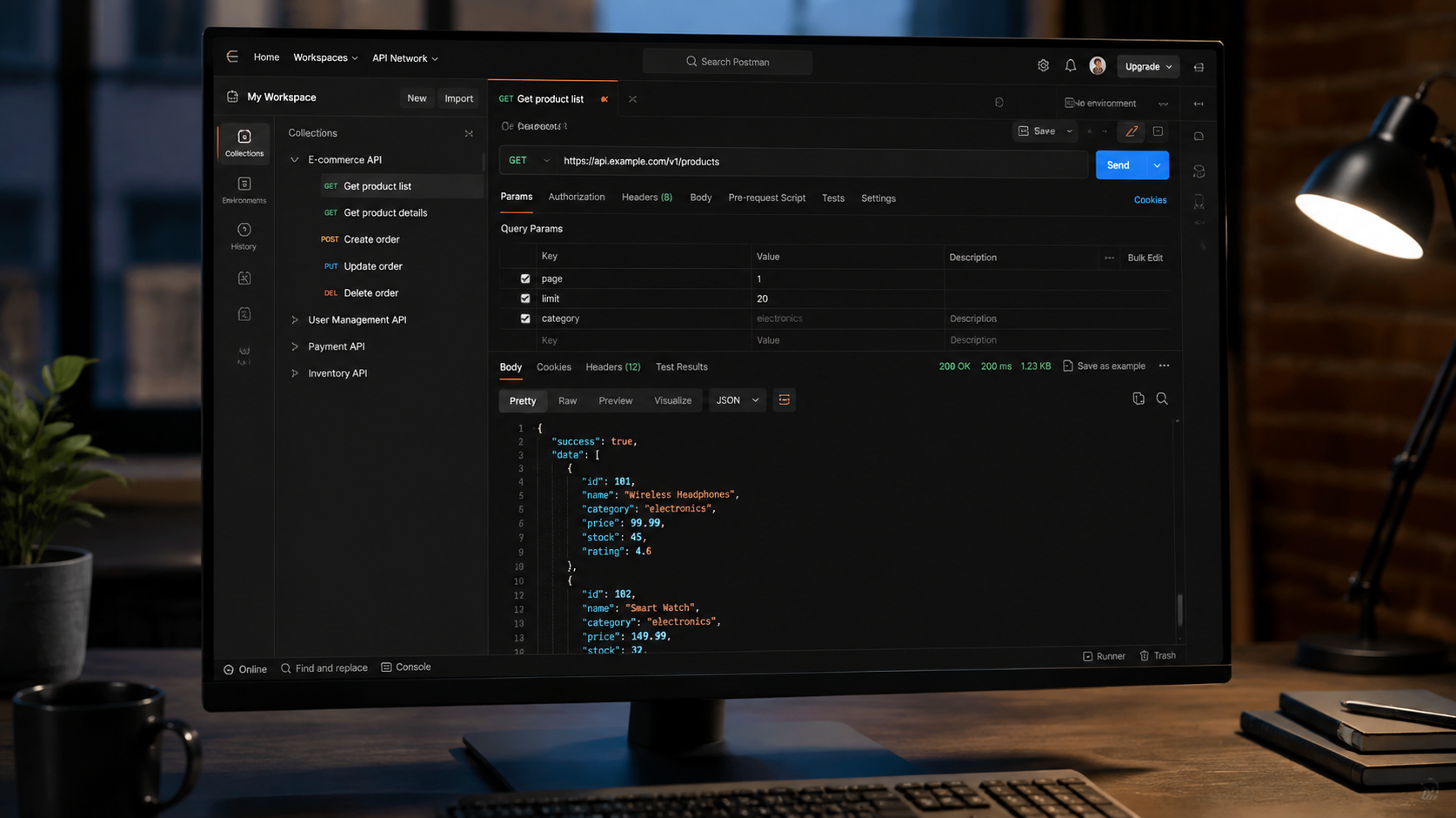This screenshot has height=818, width=1456.
Task: Switch to response Headers (12) tab
Action: coord(613,367)
